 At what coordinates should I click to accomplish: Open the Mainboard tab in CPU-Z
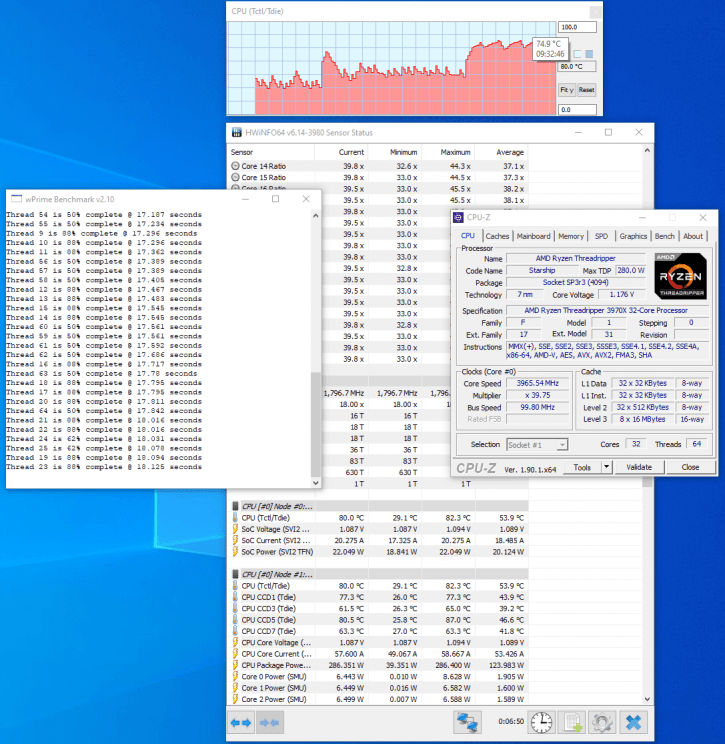tap(533, 236)
